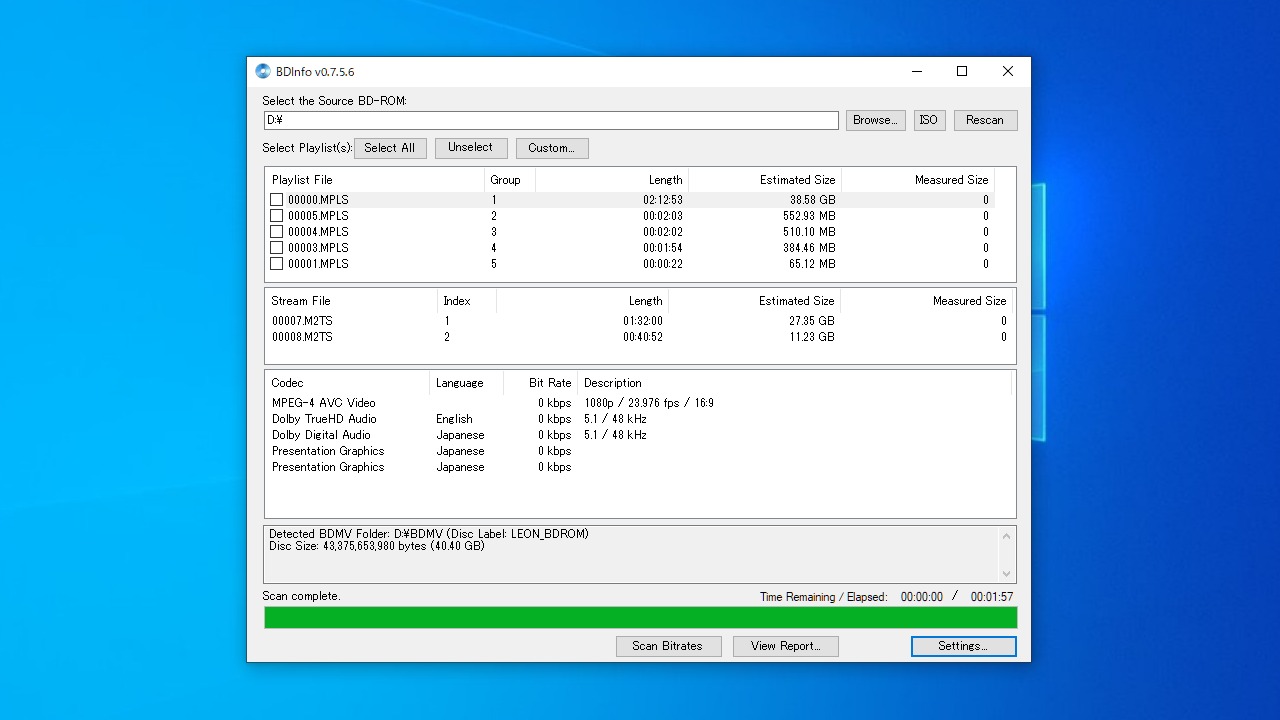Check the 00004.MPLS playlist checkbox
This screenshot has width=1280, height=720.
click(x=277, y=232)
